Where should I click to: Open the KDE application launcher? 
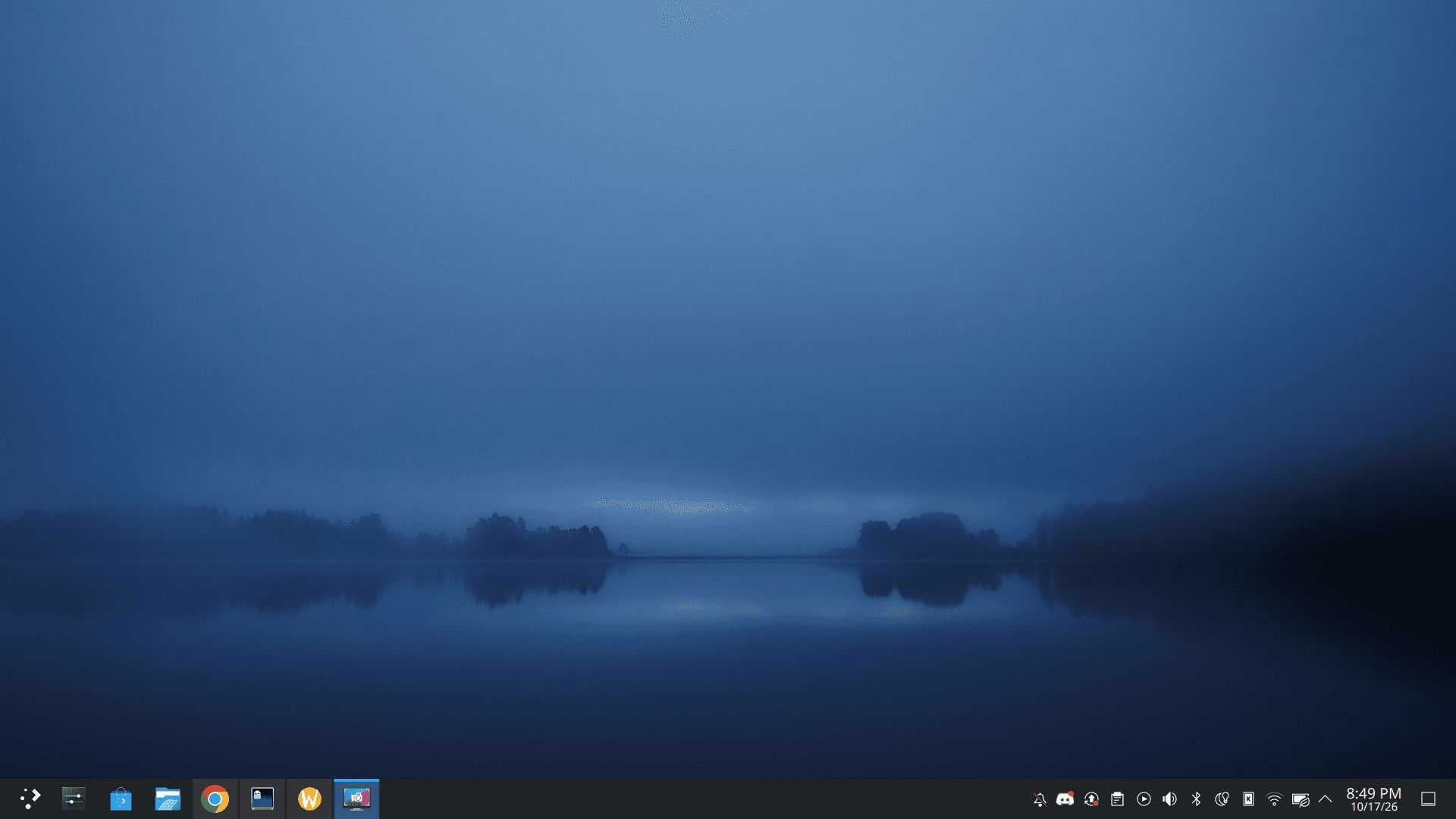coord(30,799)
